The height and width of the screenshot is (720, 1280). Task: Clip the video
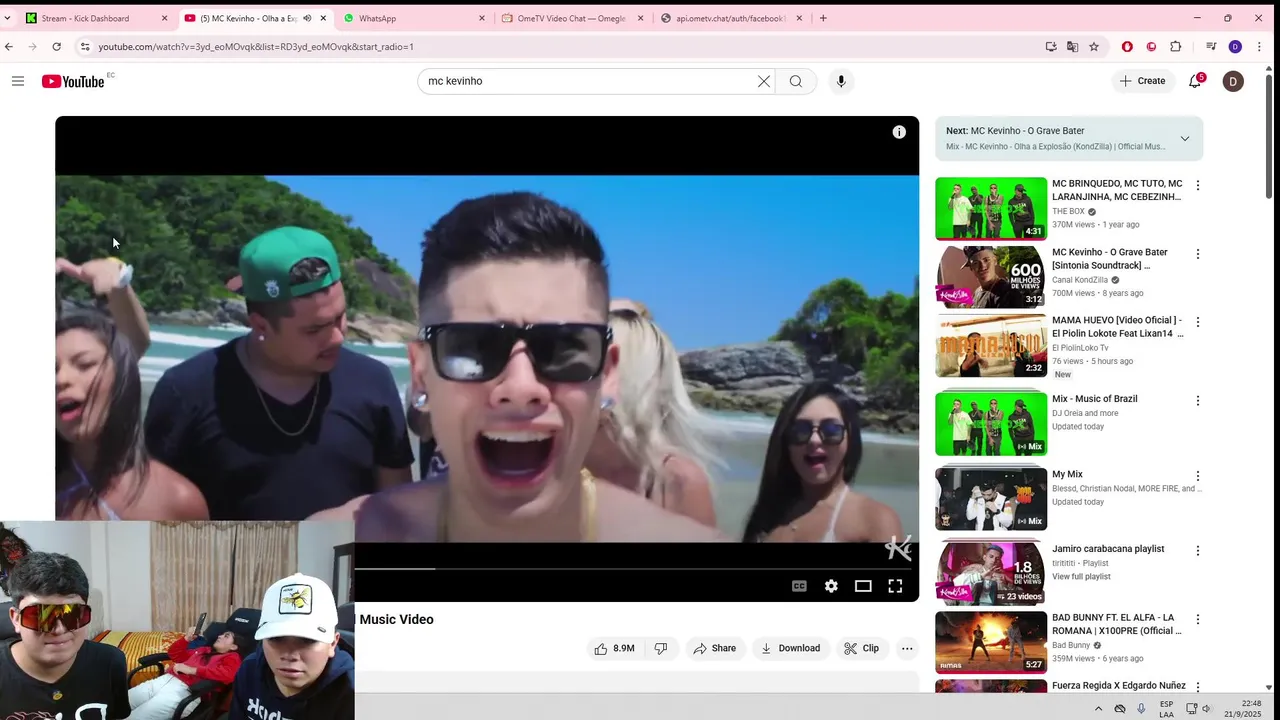click(x=861, y=648)
